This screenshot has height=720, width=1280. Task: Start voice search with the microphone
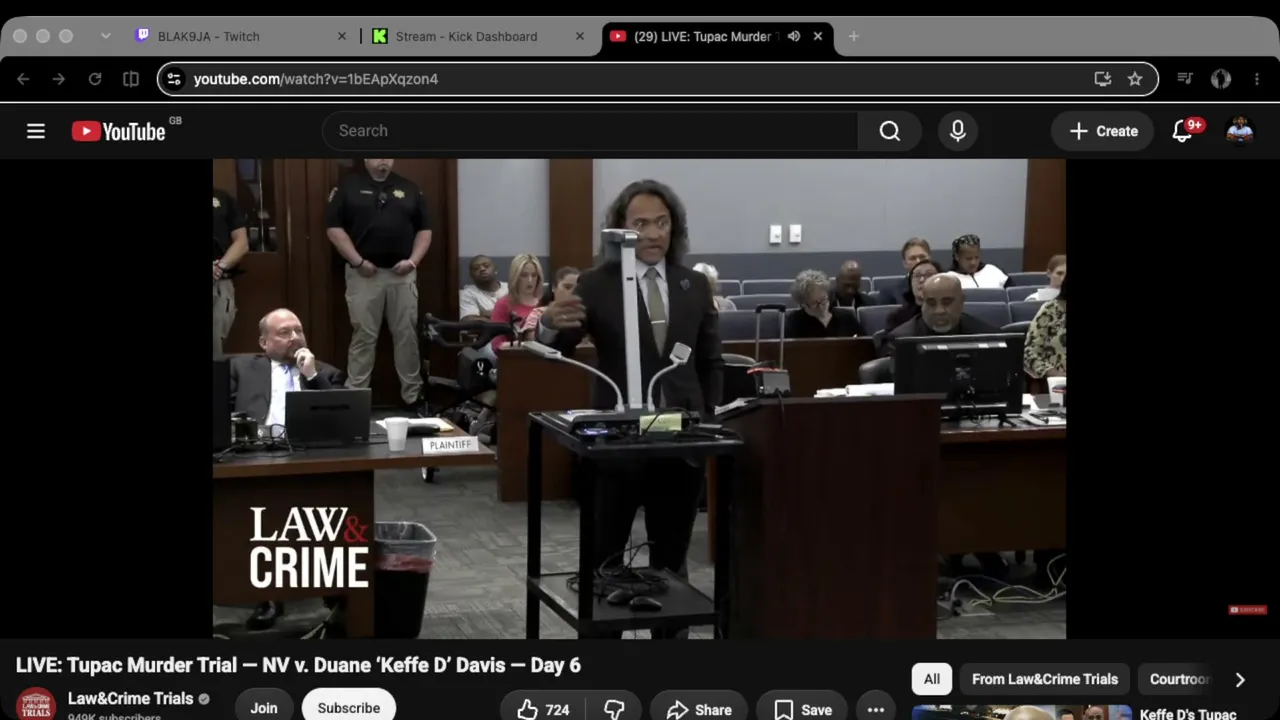[958, 131]
